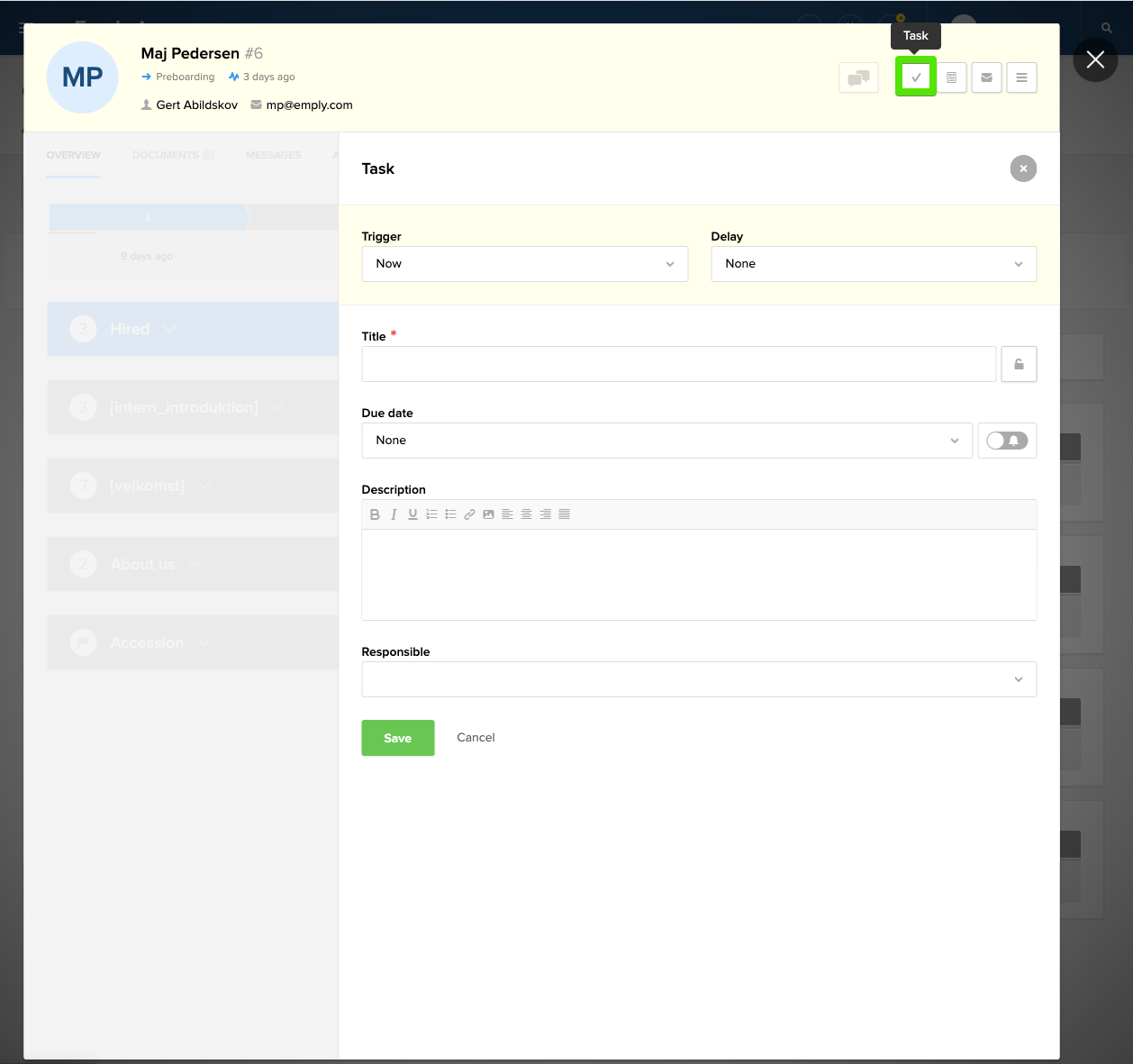The height and width of the screenshot is (1064, 1133).
Task: Switch to the Documents tab
Action: coord(166,155)
